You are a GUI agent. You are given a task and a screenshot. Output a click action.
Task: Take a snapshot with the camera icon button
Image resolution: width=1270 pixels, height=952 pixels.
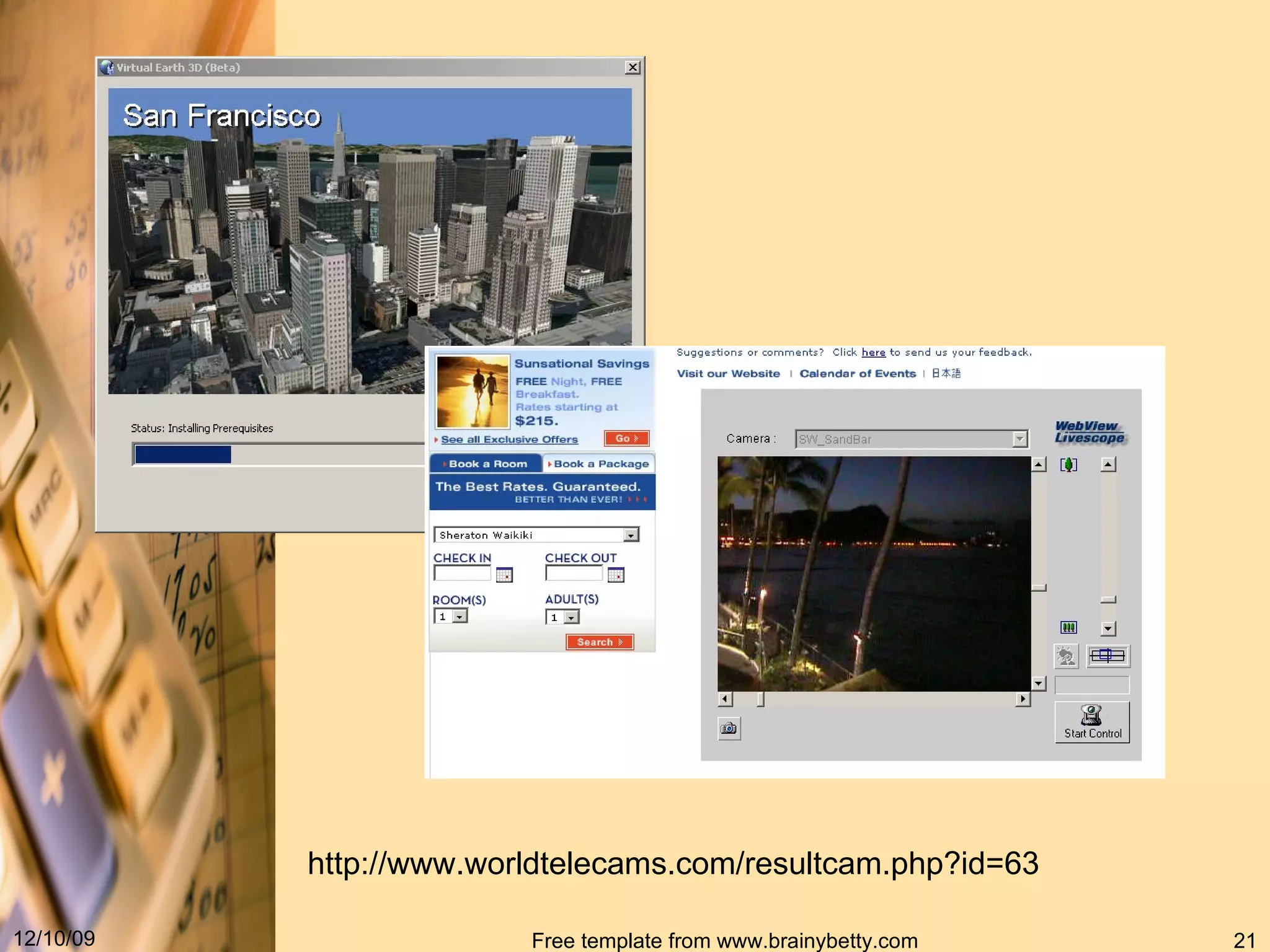click(x=729, y=728)
